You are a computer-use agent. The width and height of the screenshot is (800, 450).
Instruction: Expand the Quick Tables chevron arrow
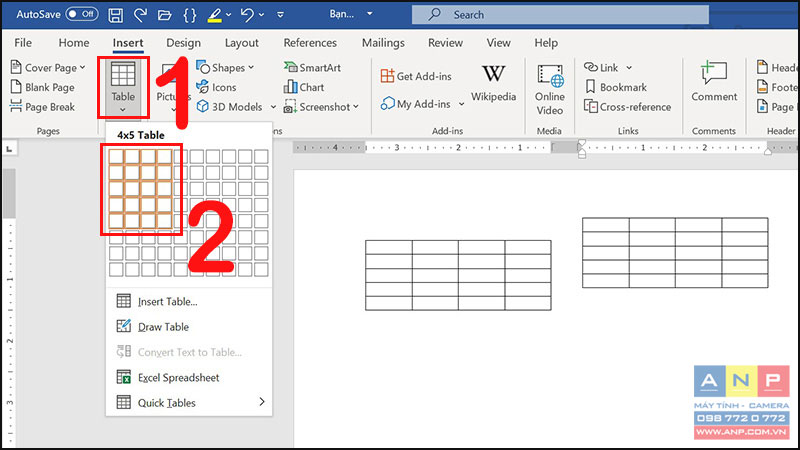pos(262,402)
